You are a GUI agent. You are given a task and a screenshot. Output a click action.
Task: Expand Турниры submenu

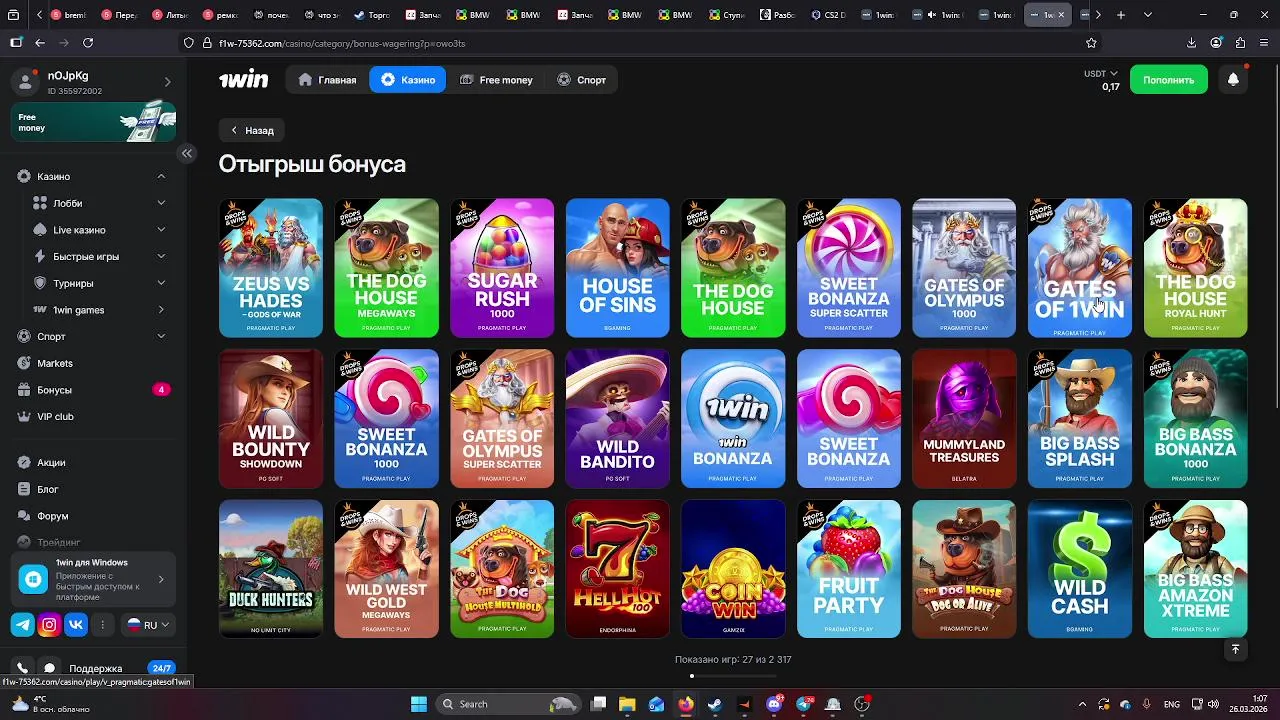point(161,283)
